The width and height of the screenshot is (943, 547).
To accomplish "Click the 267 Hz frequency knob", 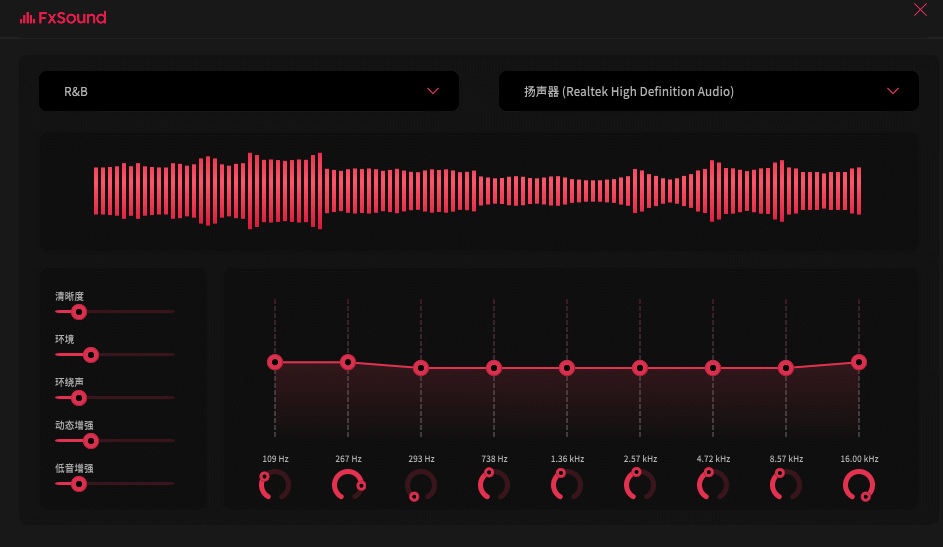I will click(348, 485).
